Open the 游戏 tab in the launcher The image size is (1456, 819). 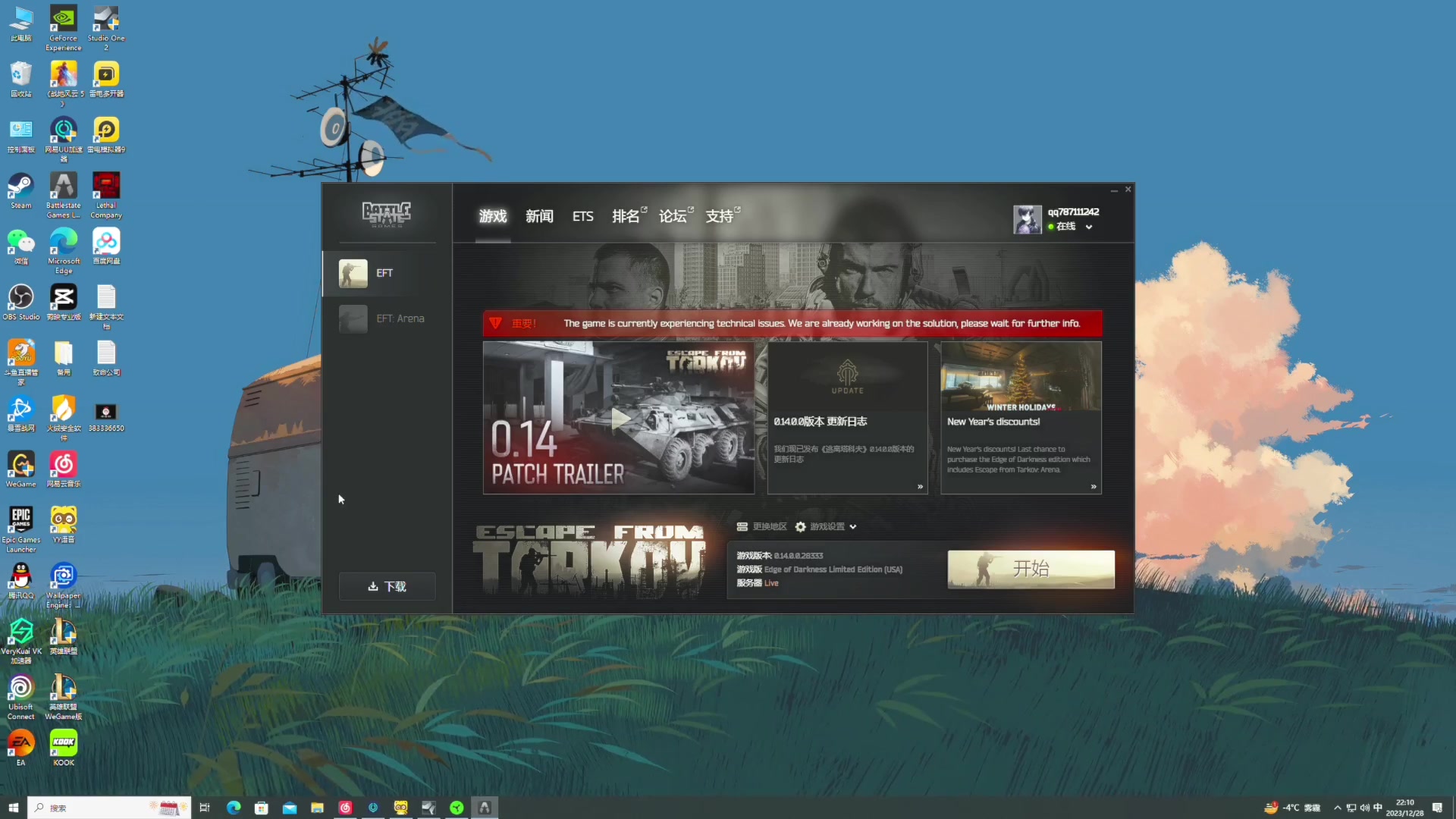click(493, 216)
